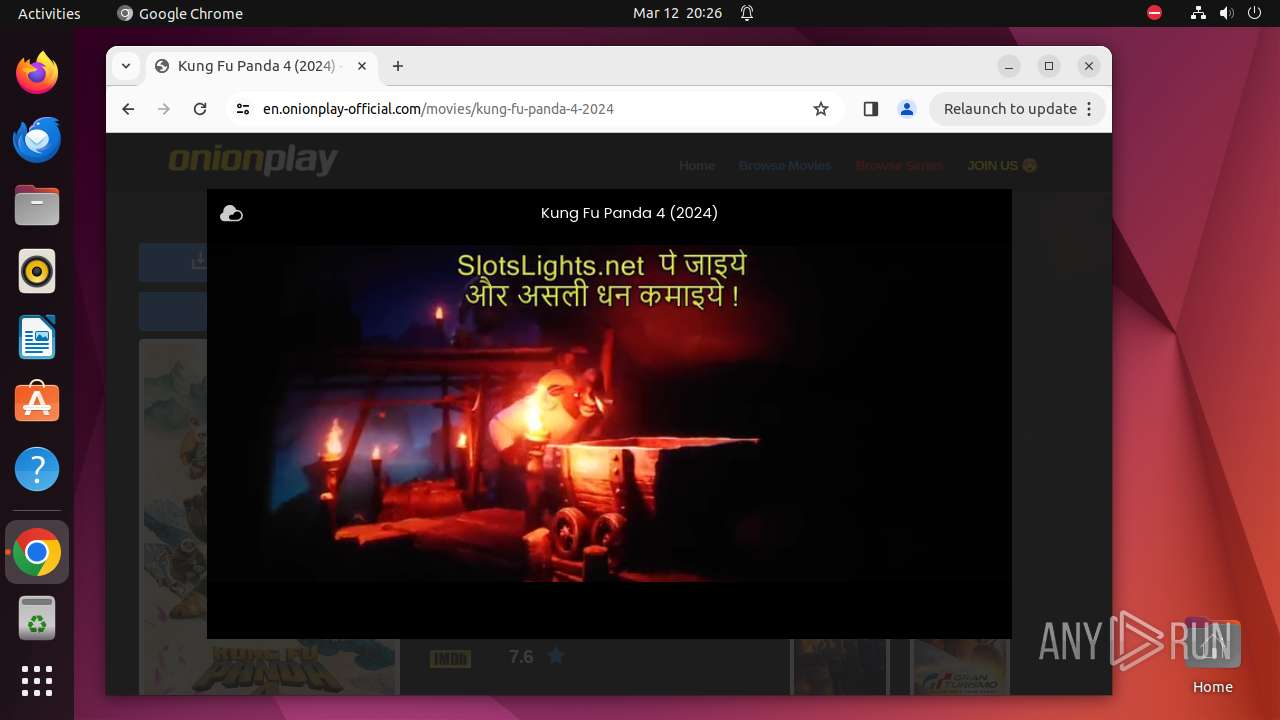Launch Thunderbird mail from the dock
Viewport: 1280px width, 720px height.
pyautogui.click(x=37, y=139)
